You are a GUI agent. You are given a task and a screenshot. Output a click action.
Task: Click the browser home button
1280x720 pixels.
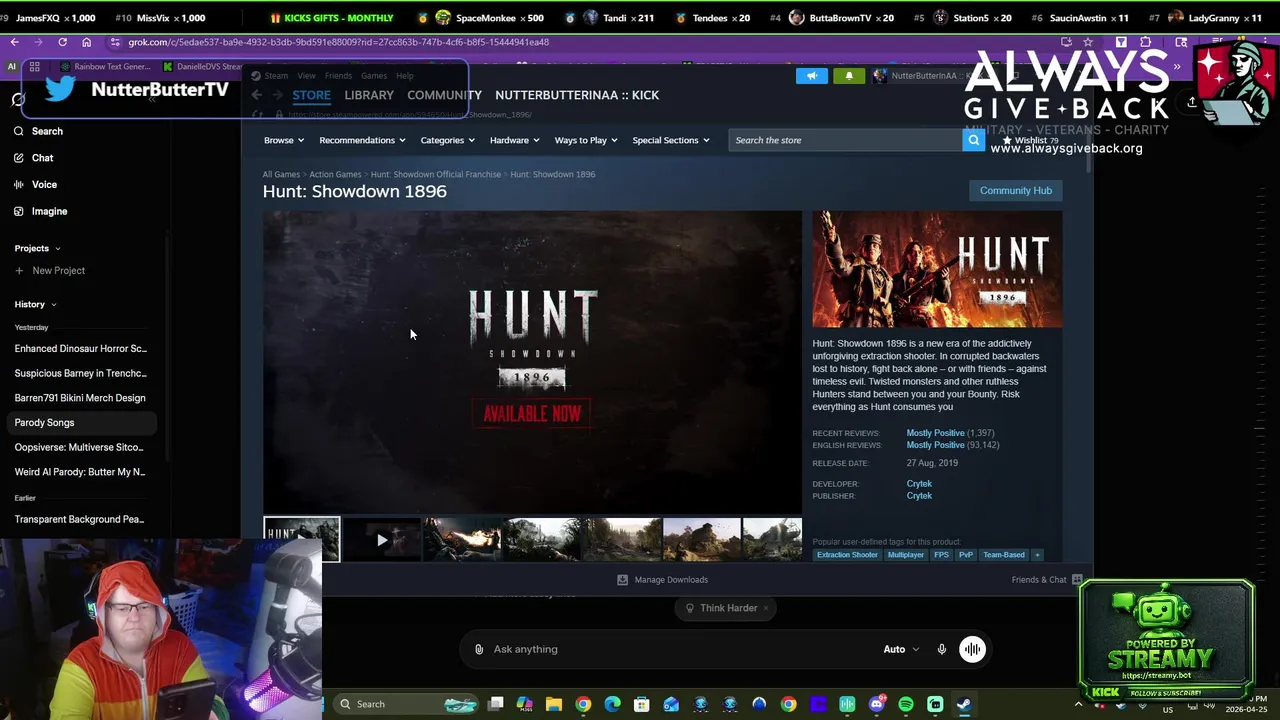click(x=86, y=42)
